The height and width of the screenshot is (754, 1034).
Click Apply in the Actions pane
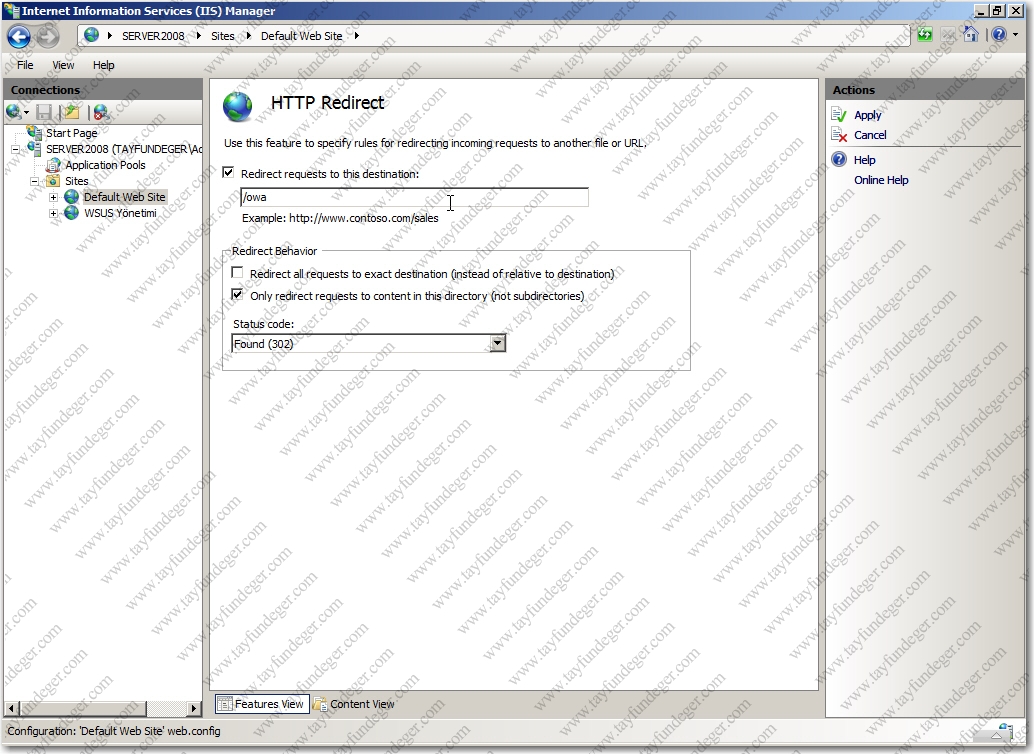pos(867,115)
